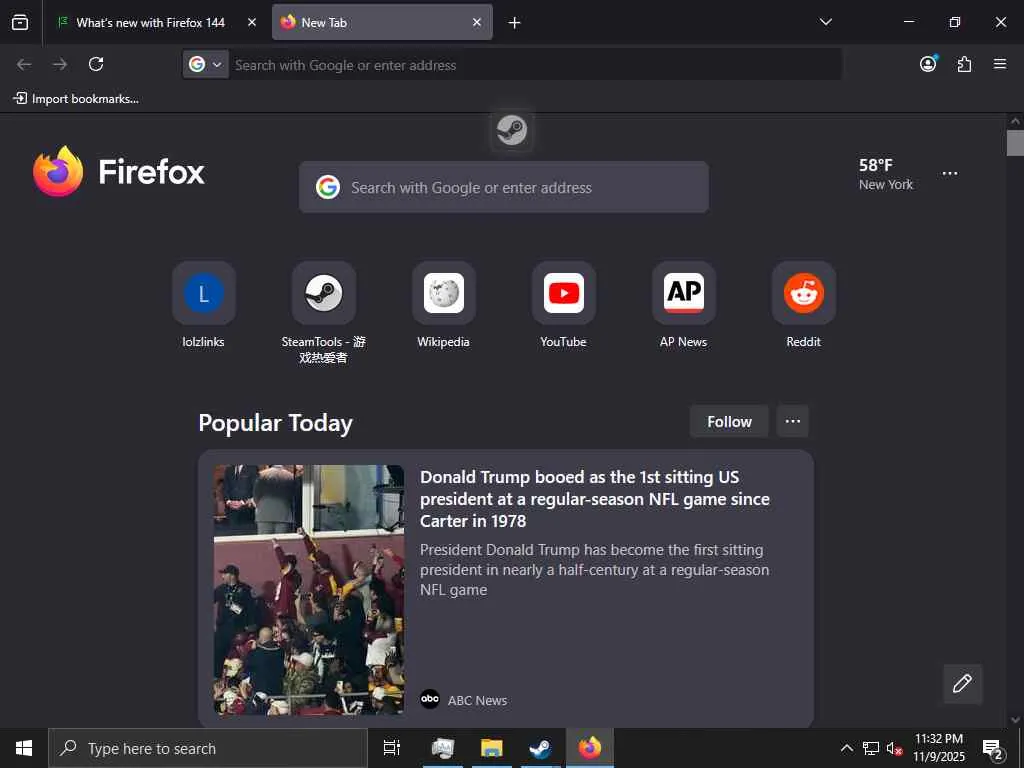
Task: Open the Extensions puzzle icon
Action: [964, 64]
